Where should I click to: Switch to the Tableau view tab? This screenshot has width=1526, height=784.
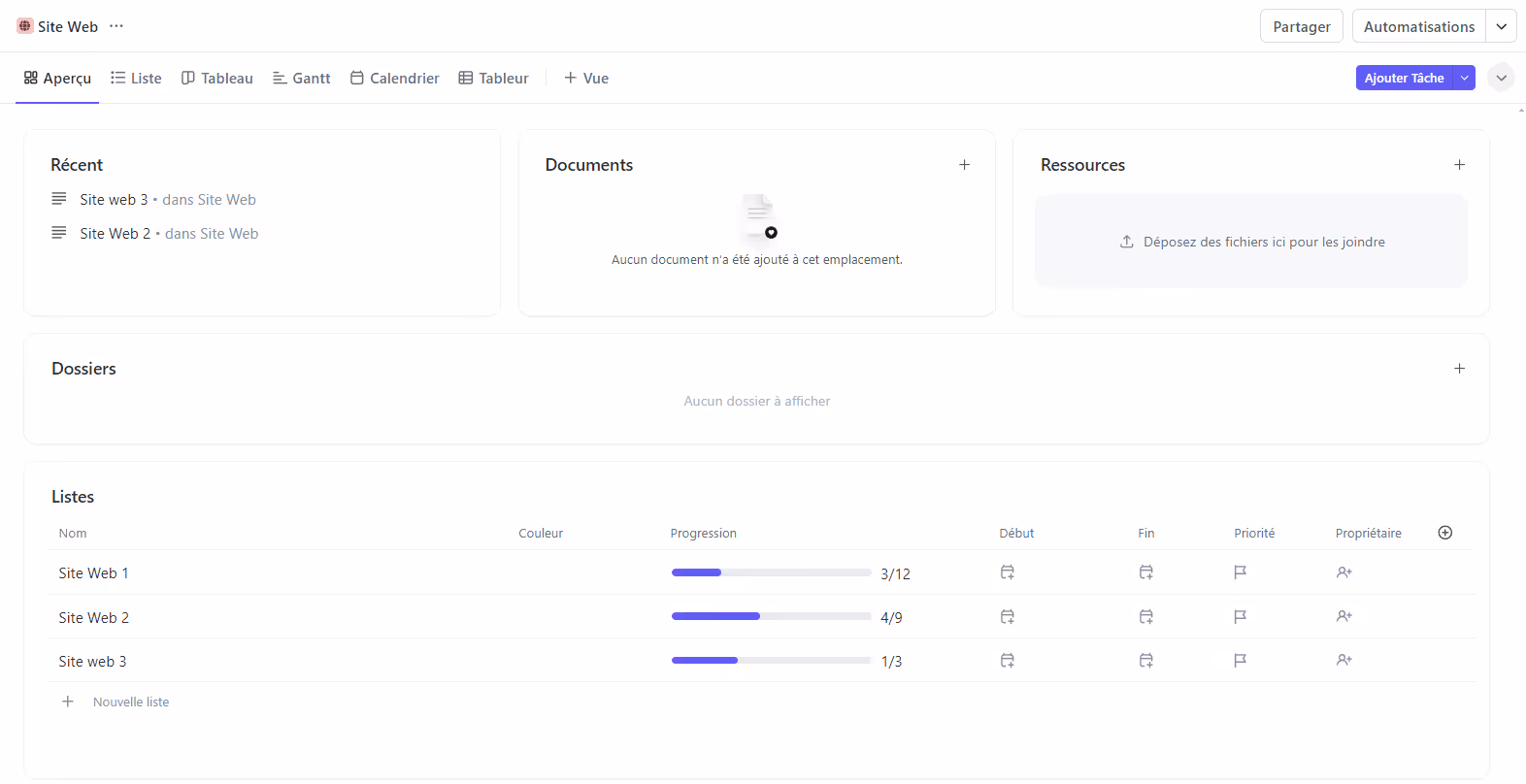[217, 78]
